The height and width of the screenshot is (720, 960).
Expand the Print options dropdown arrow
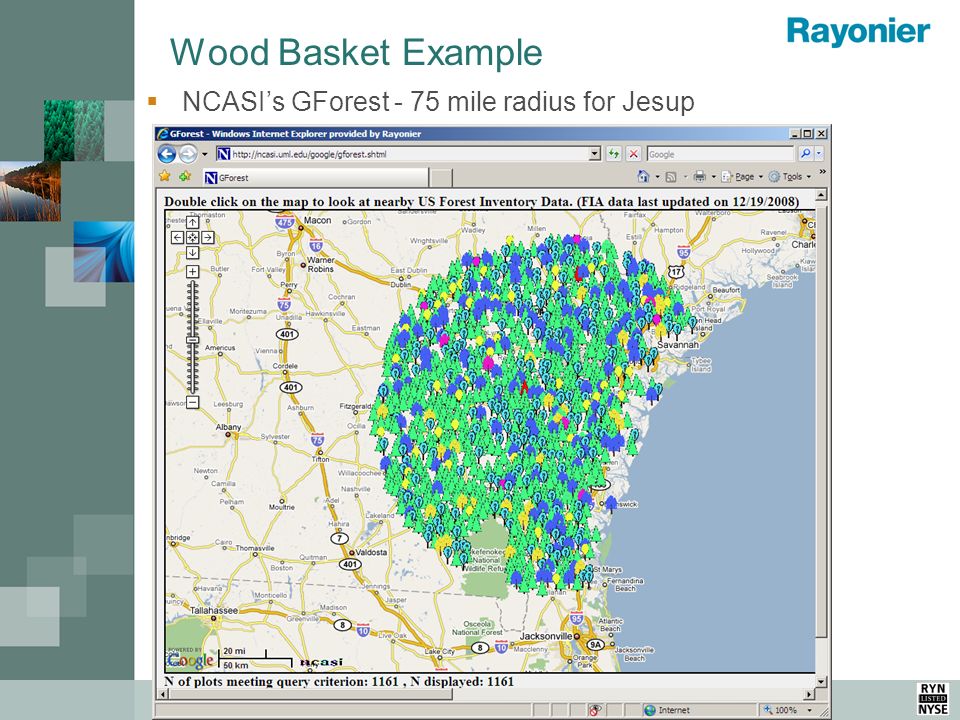pyautogui.click(x=713, y=177)
